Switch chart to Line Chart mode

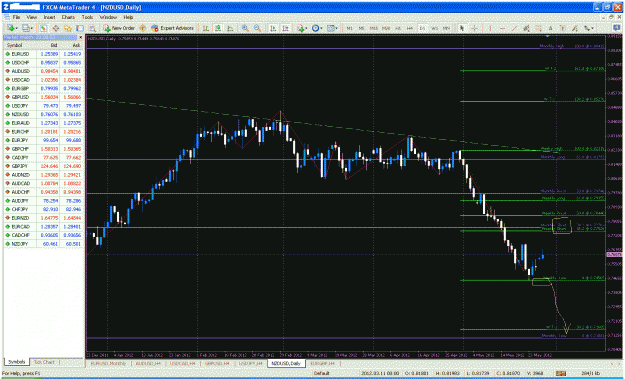[x=230, y=28]
